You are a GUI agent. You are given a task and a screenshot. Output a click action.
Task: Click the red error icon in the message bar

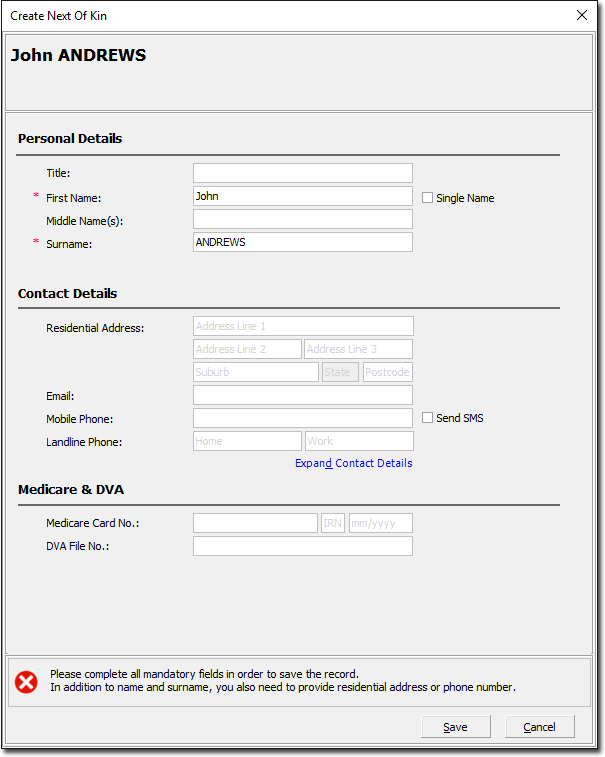pyautogui.click(x=26, y=682)
